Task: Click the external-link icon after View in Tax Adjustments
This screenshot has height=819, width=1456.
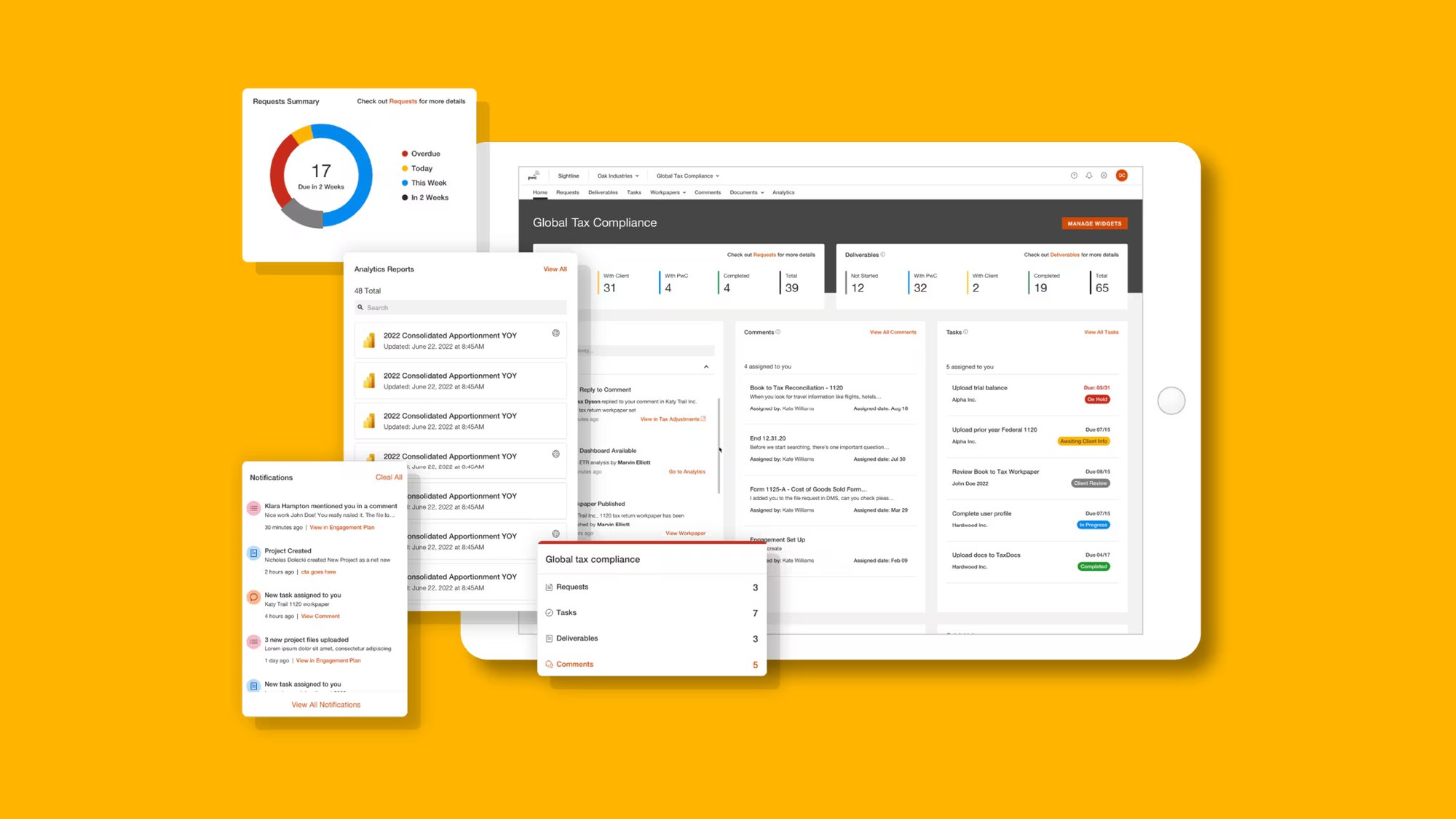Action: pos(703,419)
